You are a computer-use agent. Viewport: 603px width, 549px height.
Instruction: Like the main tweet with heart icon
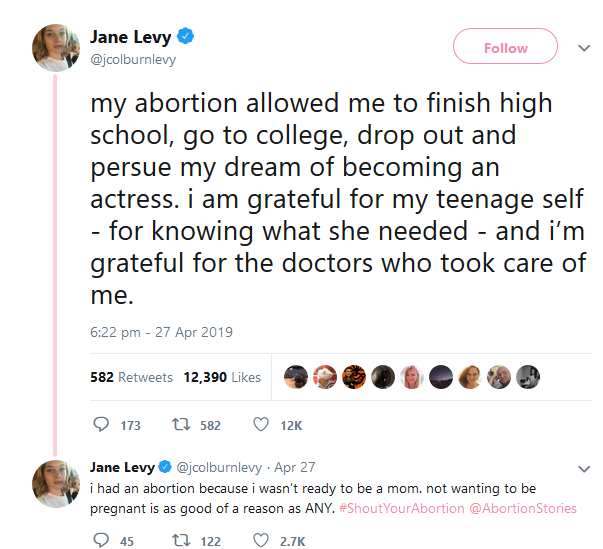click(261, 425)
